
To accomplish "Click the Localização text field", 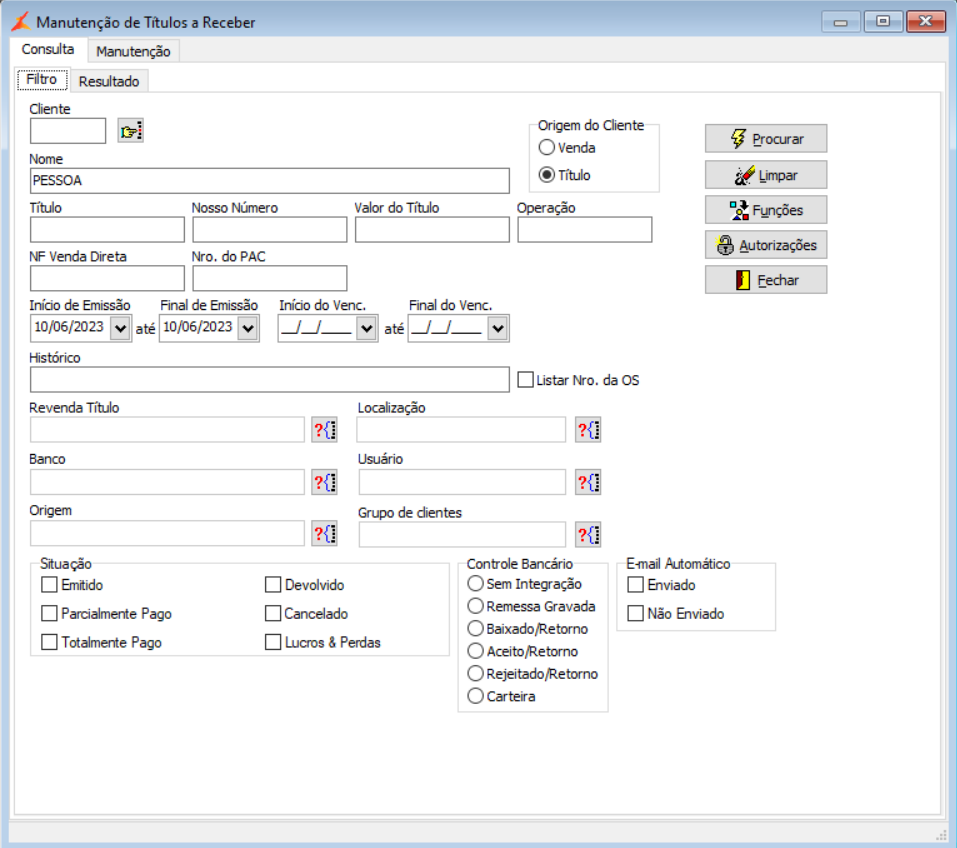I will [461, 430].
